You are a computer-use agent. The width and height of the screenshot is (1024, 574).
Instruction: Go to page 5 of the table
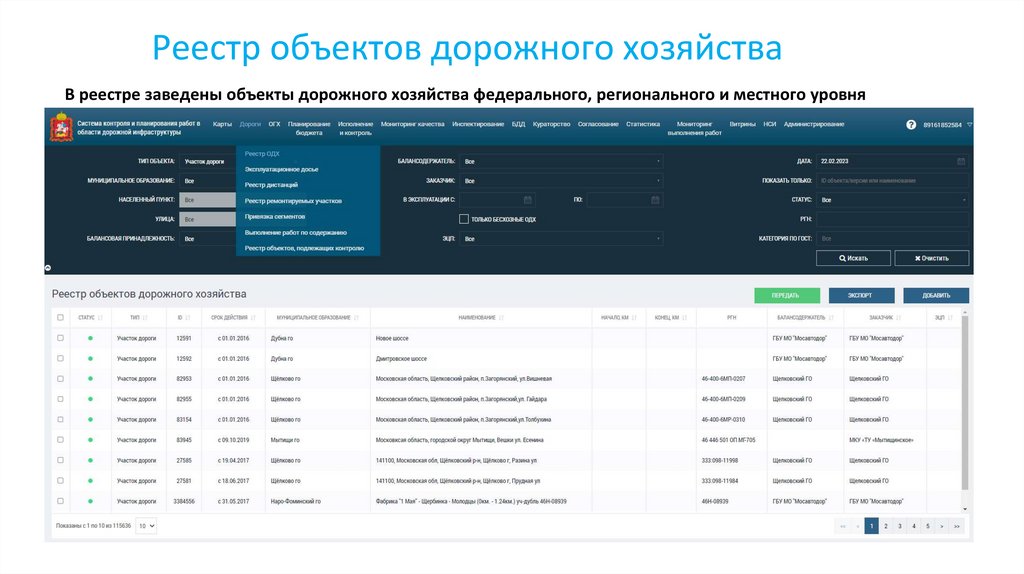[927, 526]
